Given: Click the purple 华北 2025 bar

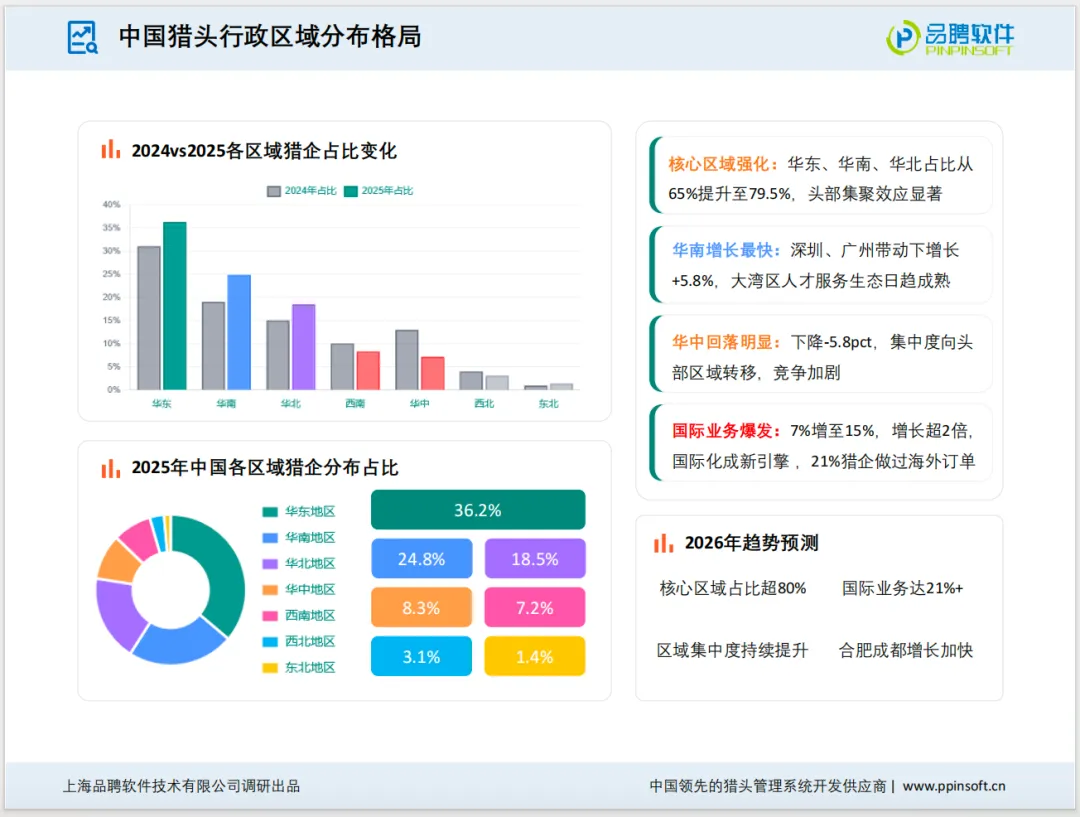Looking at the screenshot, I should coord(304,347).
